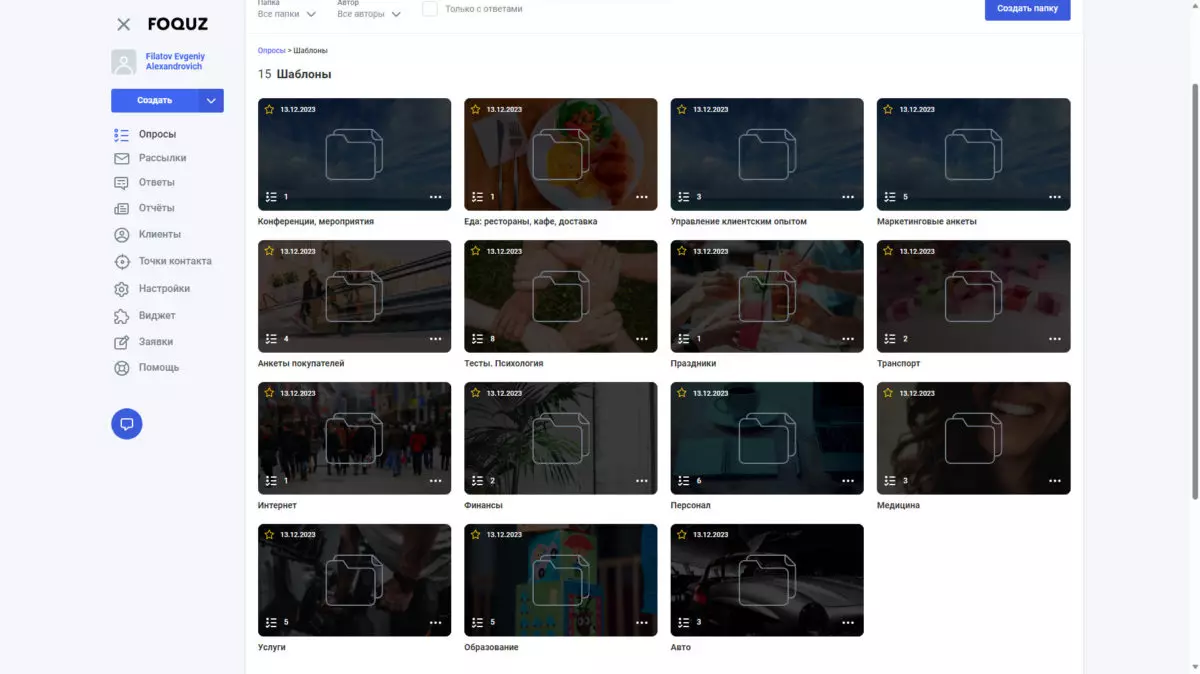Open more options on Маркетинговые анкеты card
This screenshot has width=1200, height=674.
tap(1054, 197)
